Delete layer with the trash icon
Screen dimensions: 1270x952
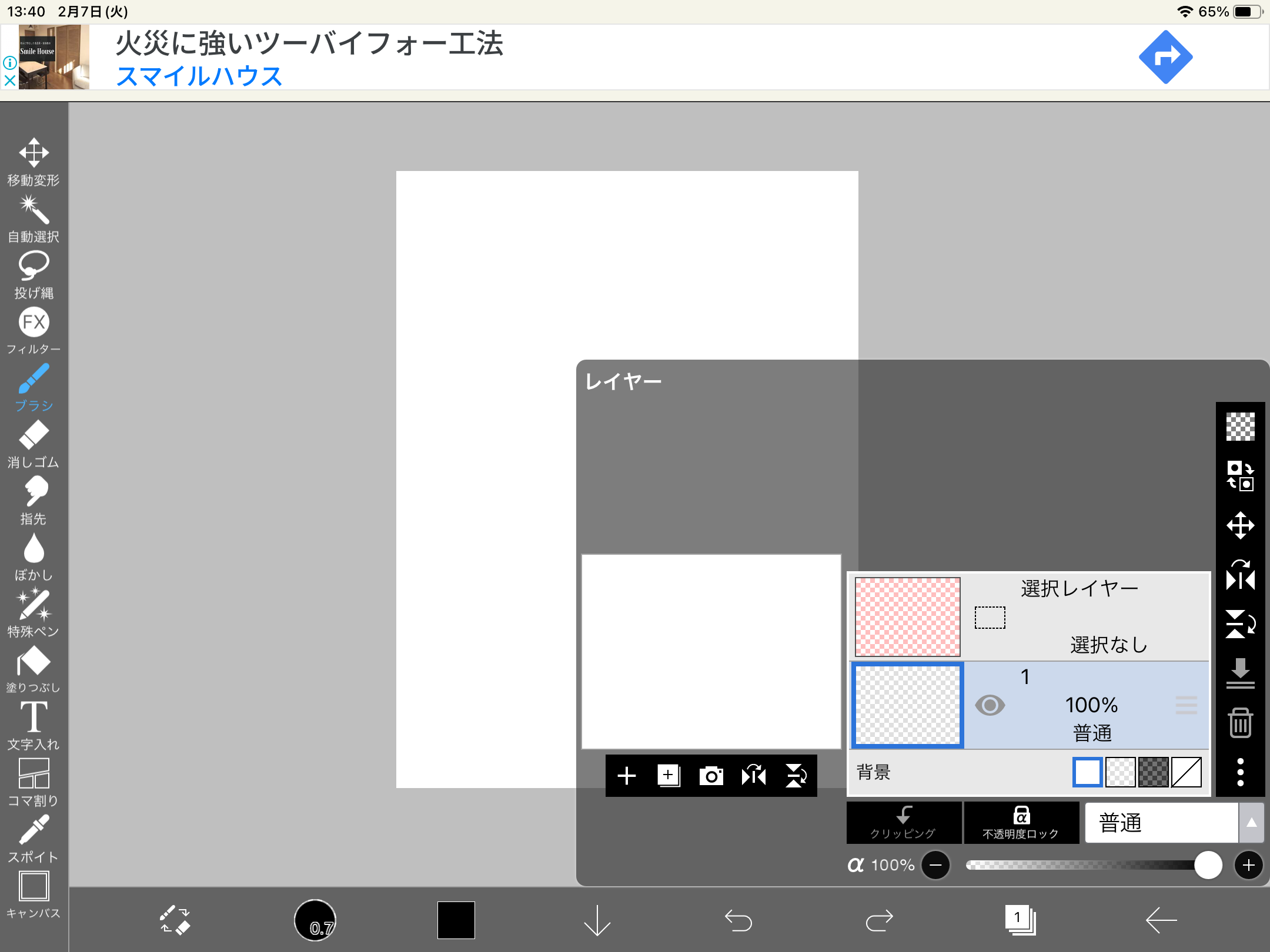(x=1240, y=723)
